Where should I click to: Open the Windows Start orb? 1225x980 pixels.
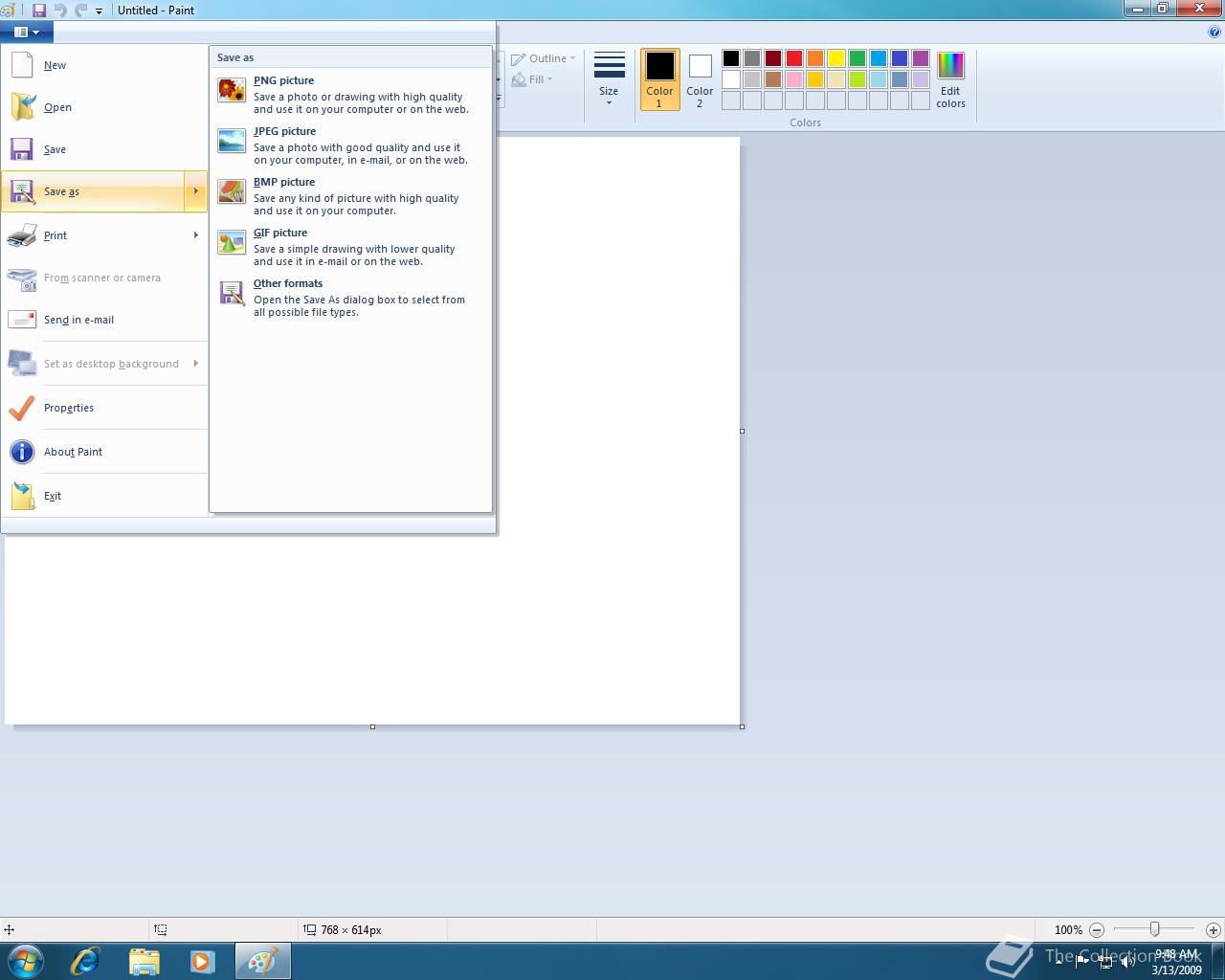[x=26, y=960]
